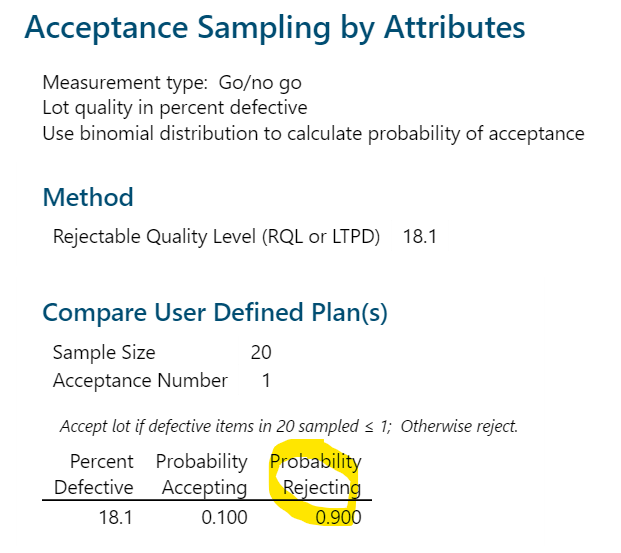Click the Acceptance Sampling by Attributes title

(x=275, y=28)
